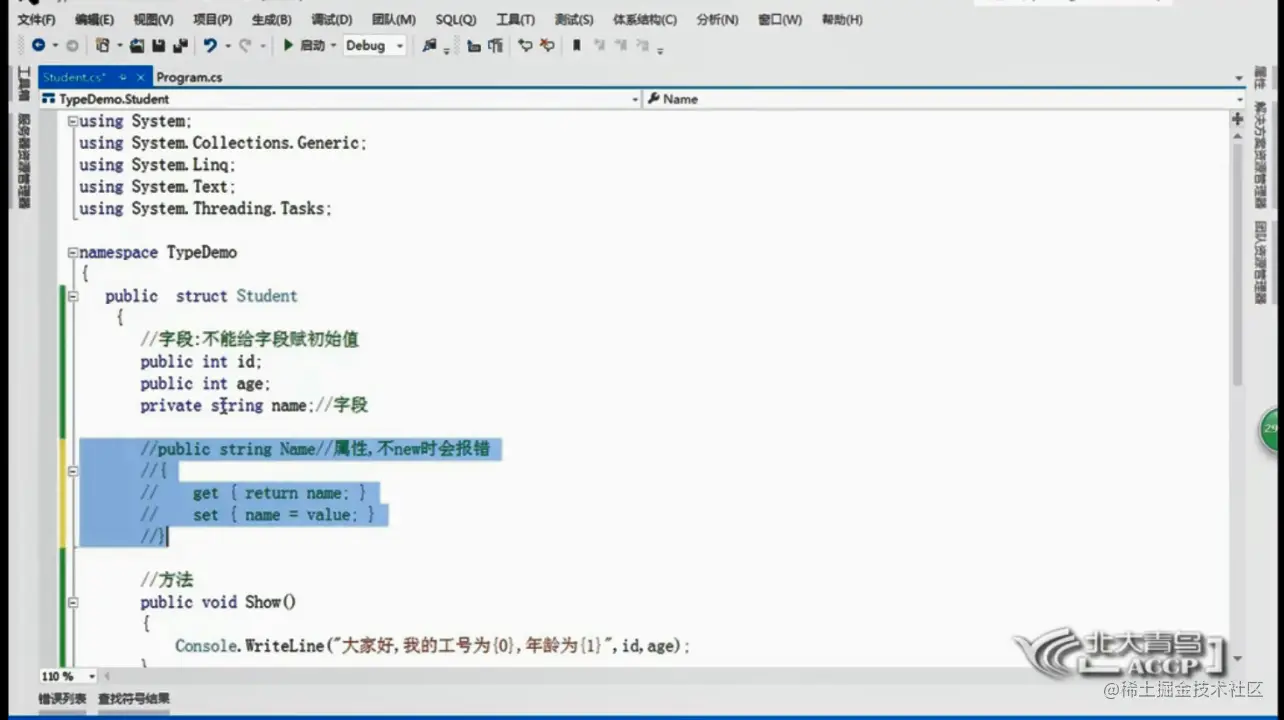
Task: Open the Name member dropdown
Action: tap(944, 98)
